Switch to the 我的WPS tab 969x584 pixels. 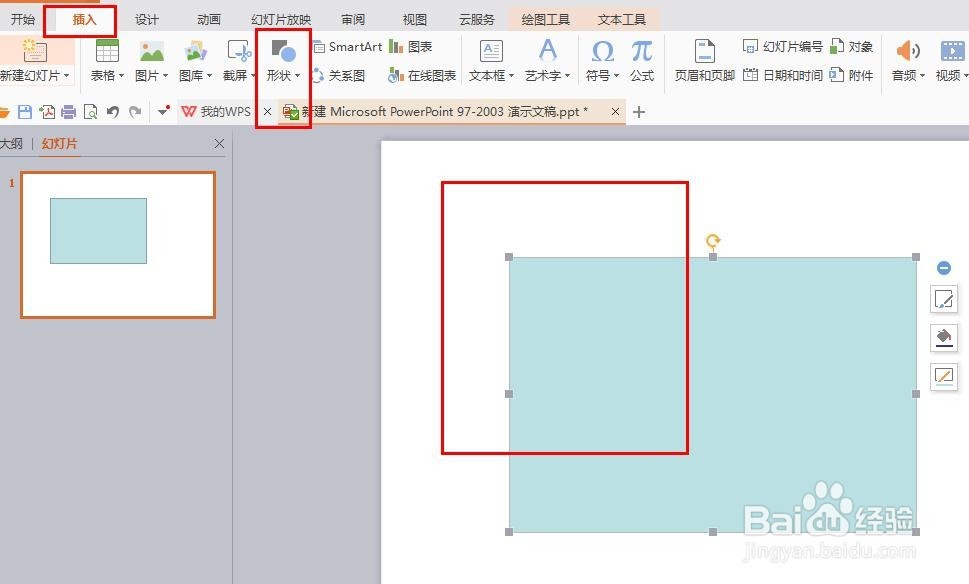pyautogui.click(x=218, y=112)
